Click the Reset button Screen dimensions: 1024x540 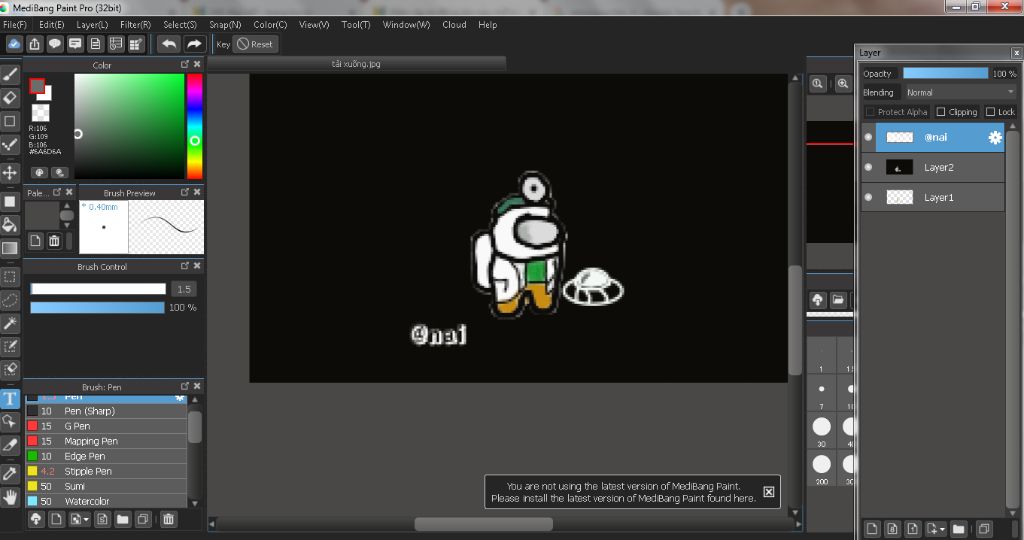[254, 44]
